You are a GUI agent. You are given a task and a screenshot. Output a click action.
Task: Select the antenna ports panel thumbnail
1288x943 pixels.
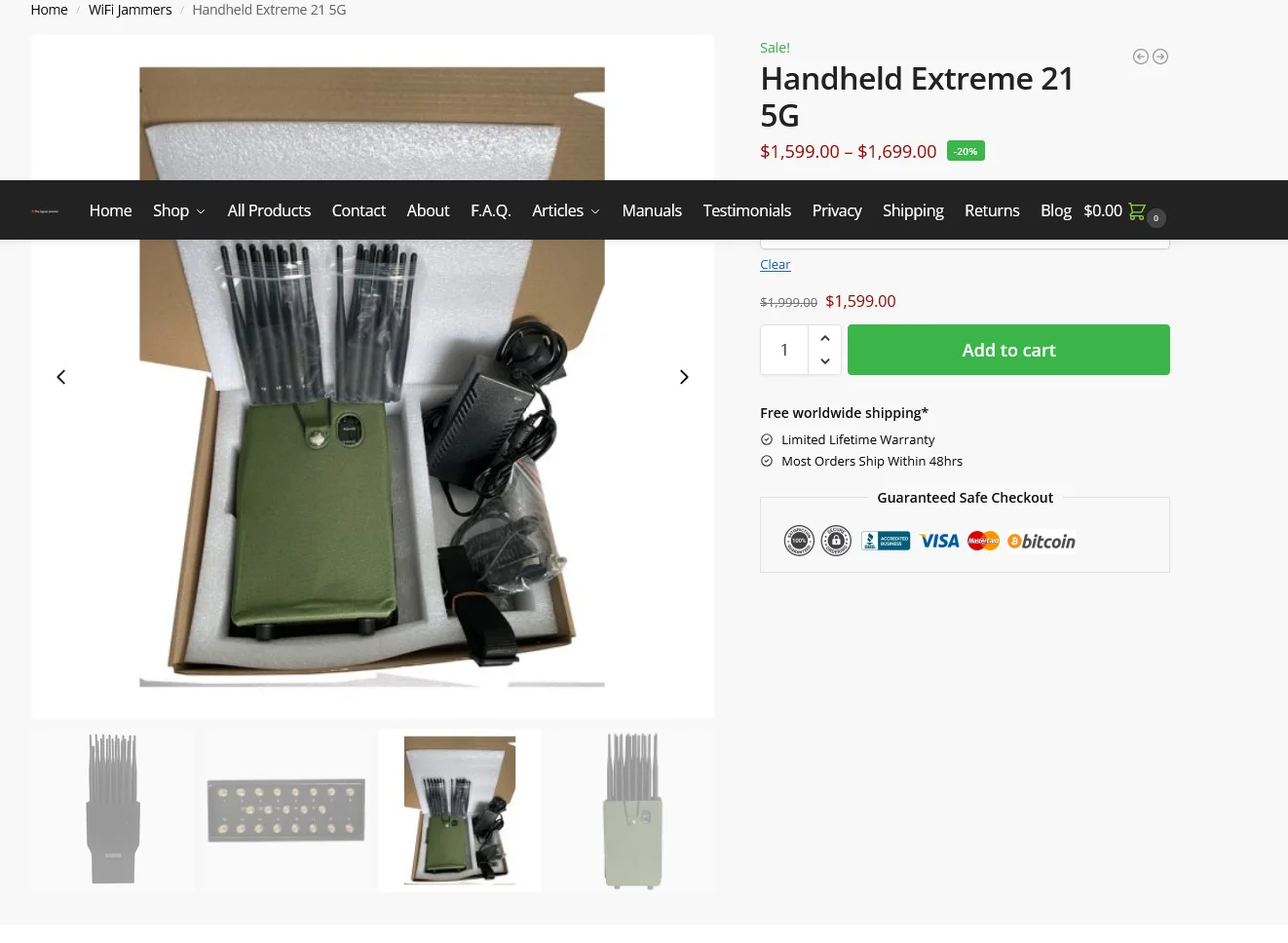coord(286,811)
